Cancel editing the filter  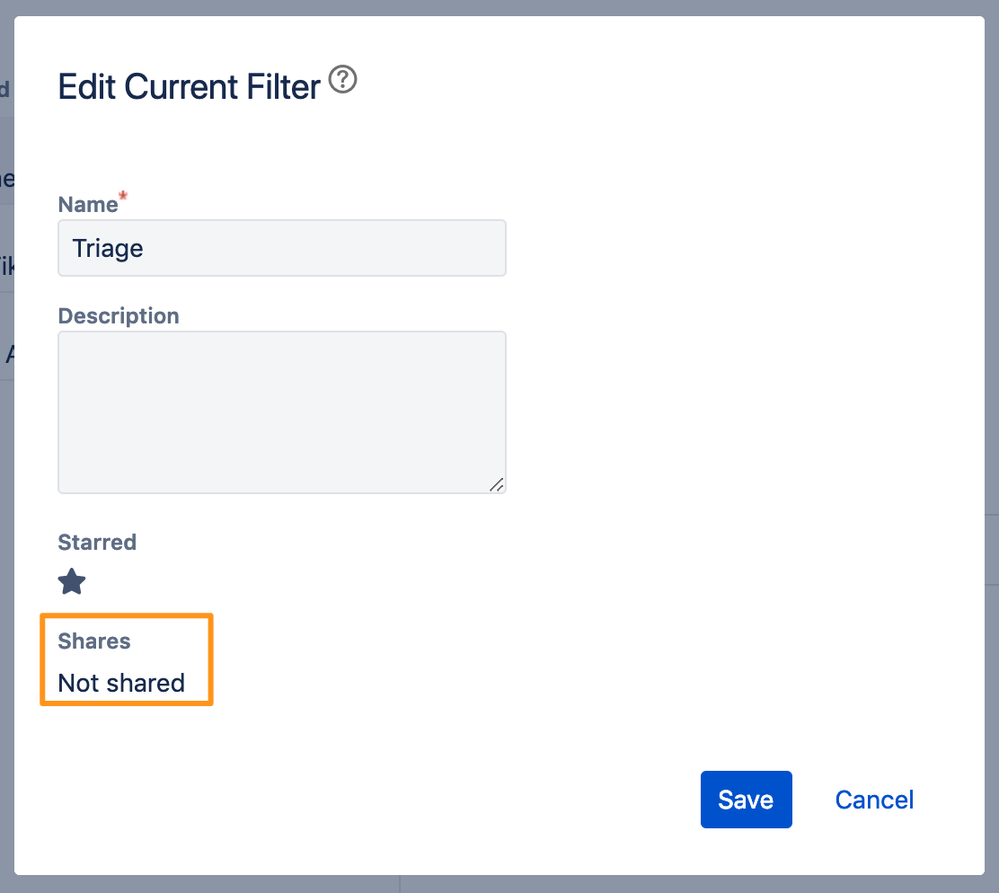[874, 800]
